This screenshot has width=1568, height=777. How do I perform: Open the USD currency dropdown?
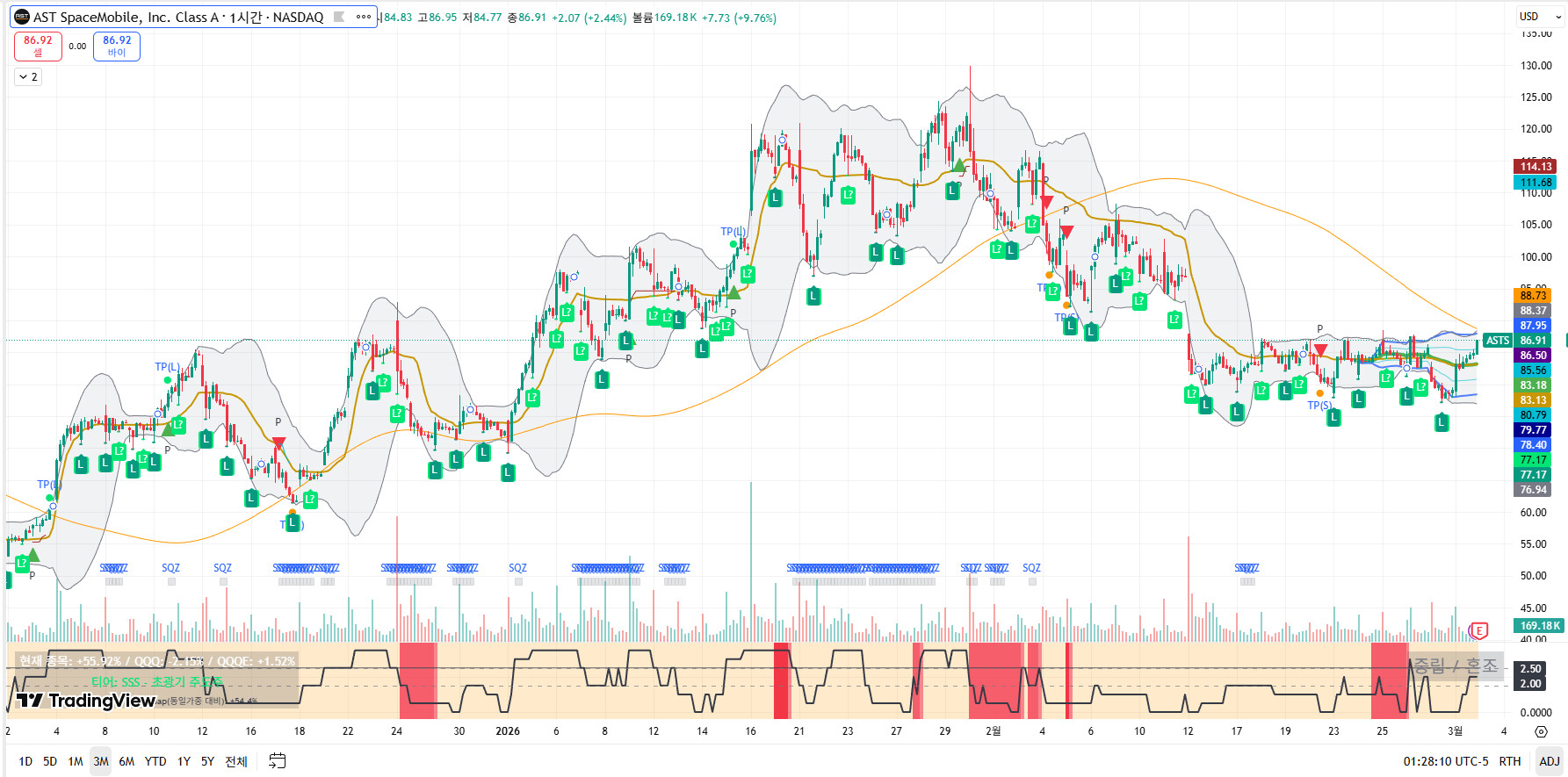coord(1541,17)
